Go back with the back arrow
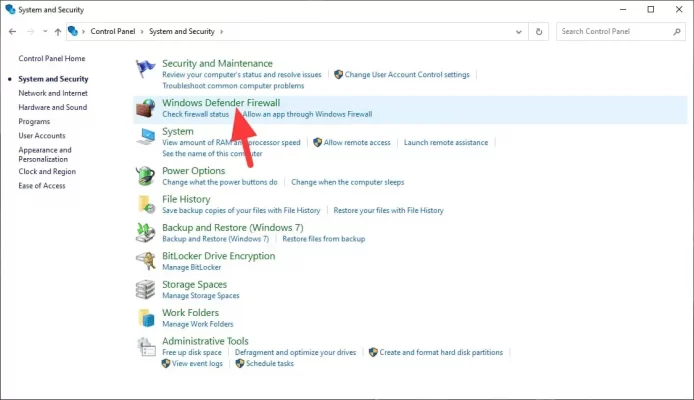Viewport: 694px width, 400px height. (x=12, y=31)
